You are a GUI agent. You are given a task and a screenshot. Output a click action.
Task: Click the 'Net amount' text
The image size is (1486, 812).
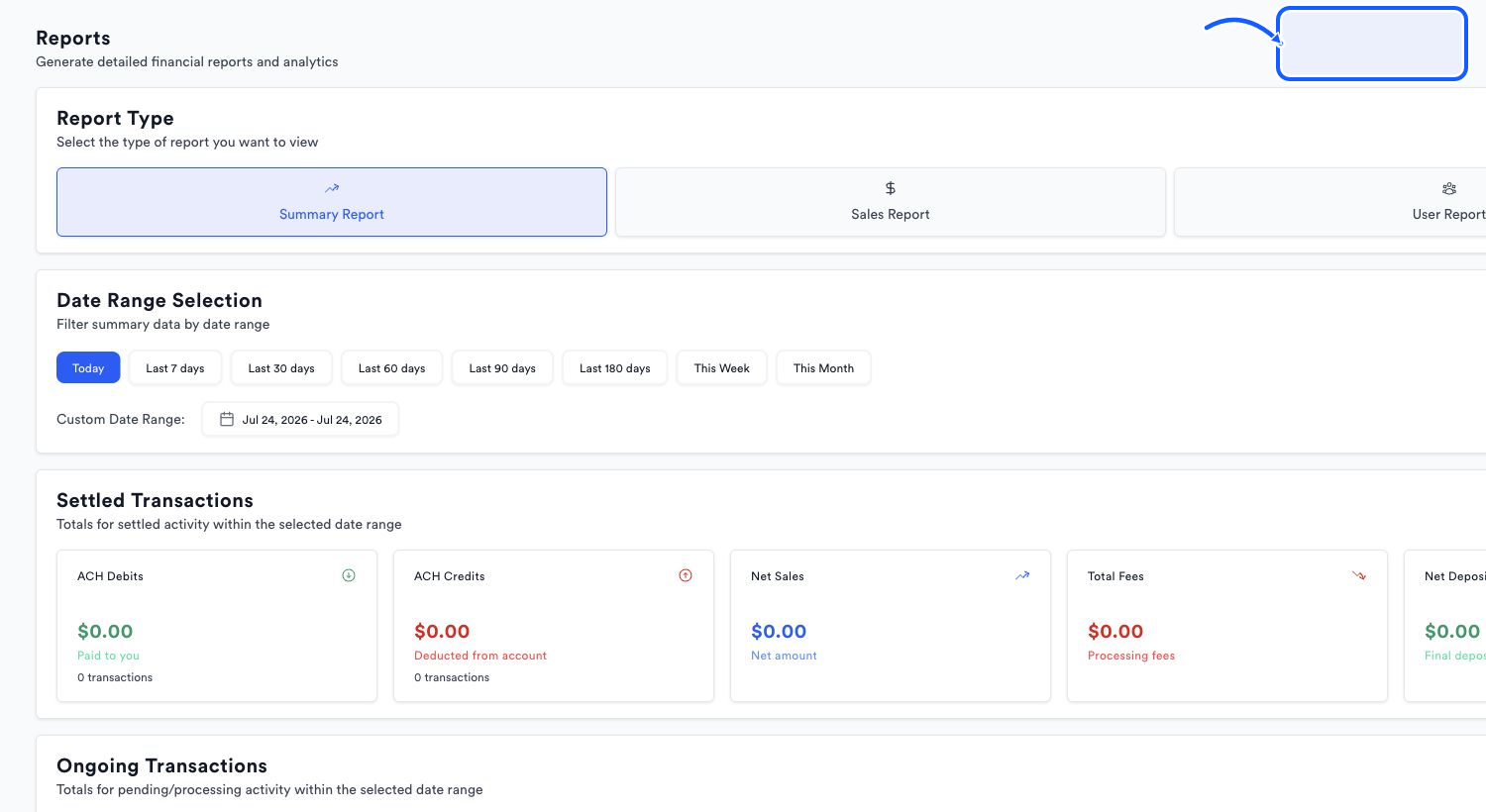(784, 656)
